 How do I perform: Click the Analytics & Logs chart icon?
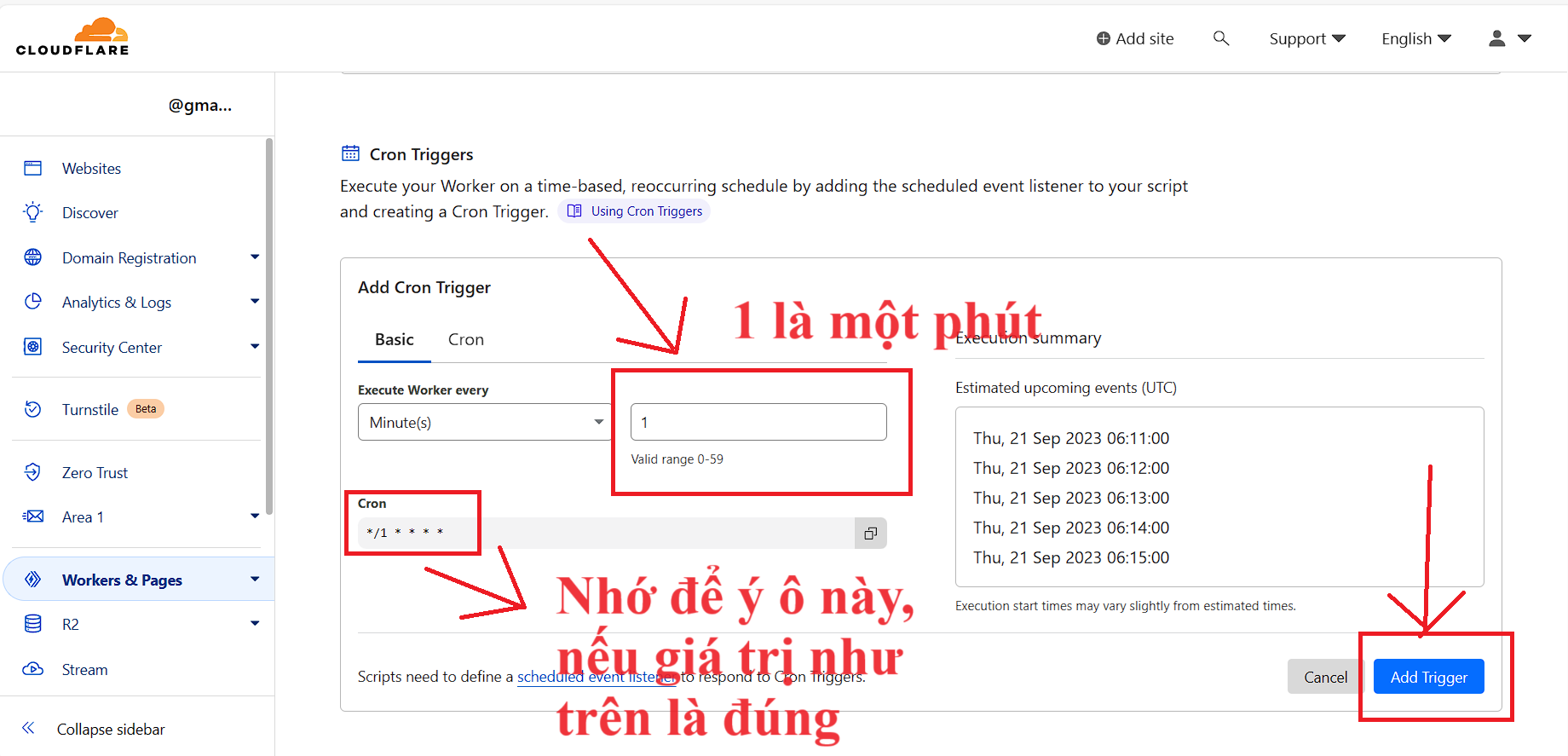click(33, 302)
